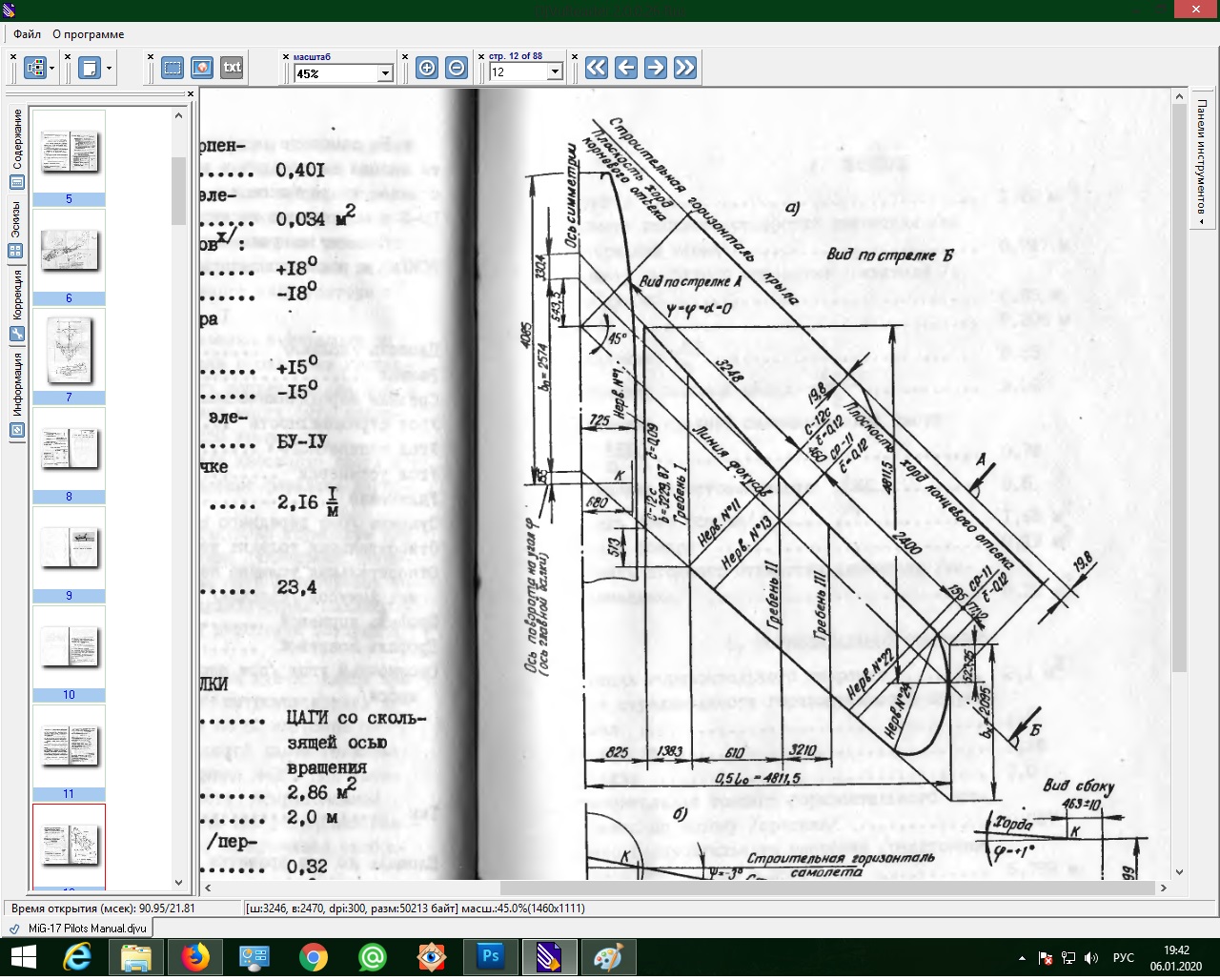Image resolution: width=1220 pixels, height=980 pixels.
Task: Click the txt text extraction button
Action: coord(232,68)
